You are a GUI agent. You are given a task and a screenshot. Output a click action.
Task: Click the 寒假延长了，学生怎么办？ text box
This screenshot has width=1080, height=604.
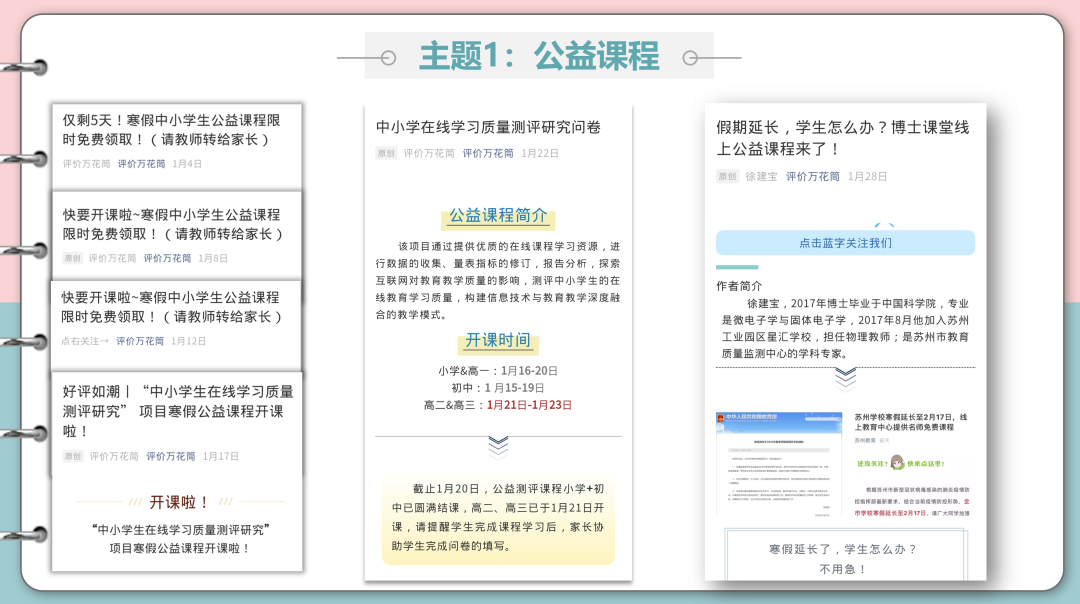point(845,555)
